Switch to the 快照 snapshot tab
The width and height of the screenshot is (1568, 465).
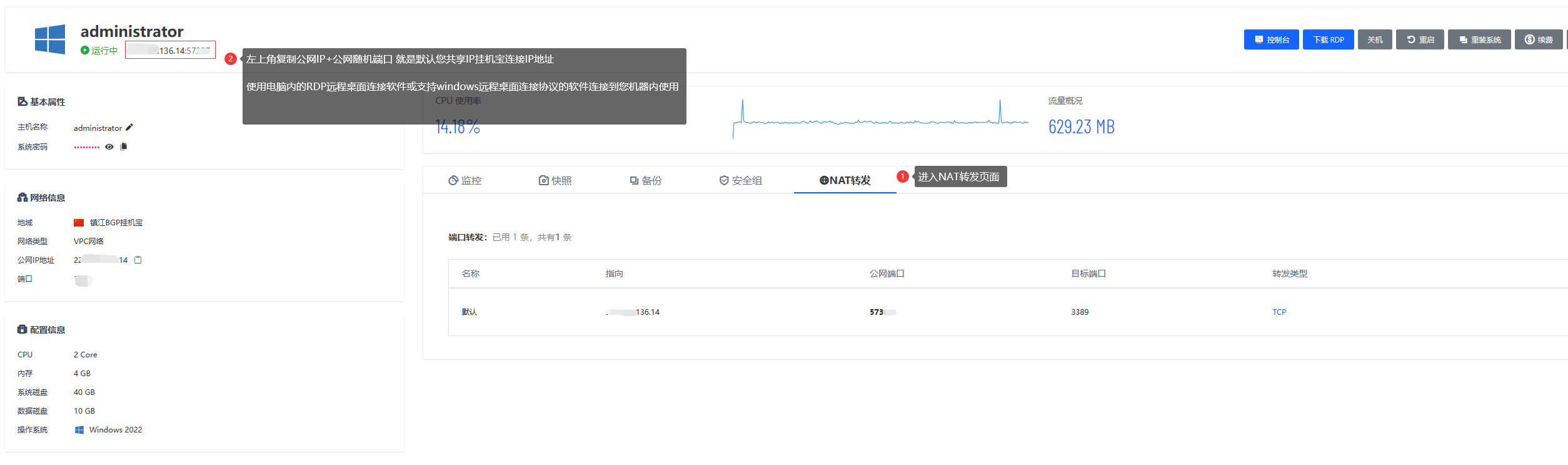click(555, 180)
